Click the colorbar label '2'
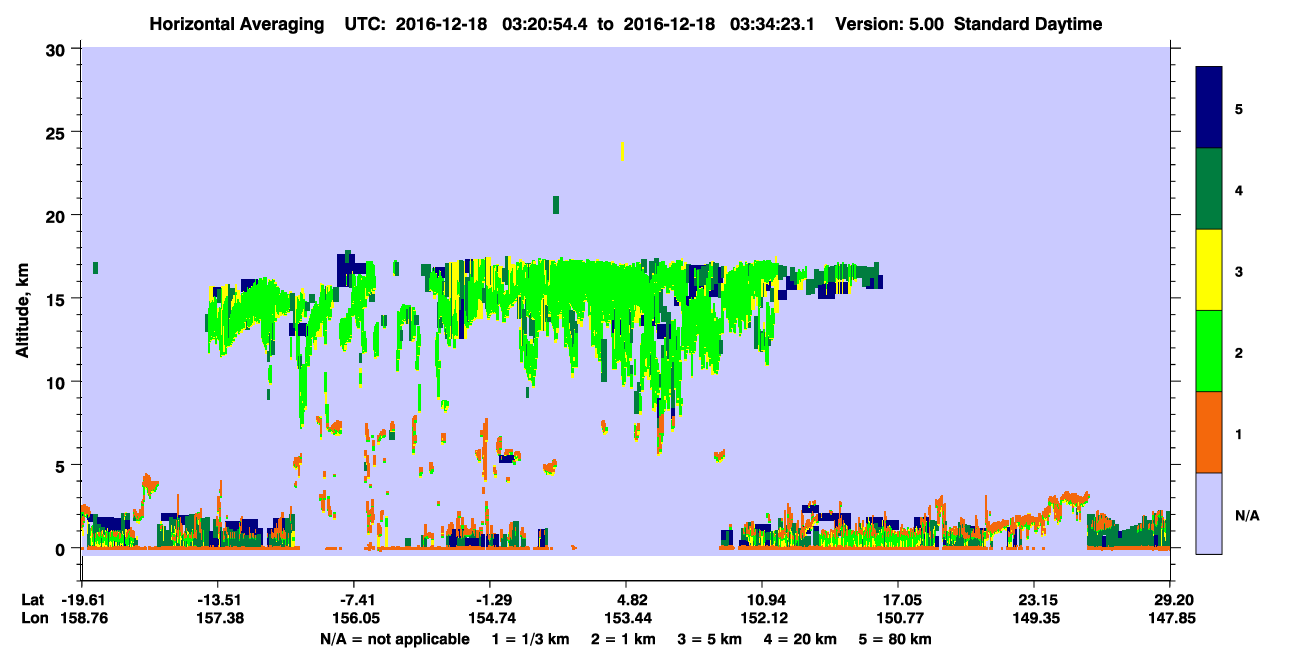 [1239, 352]
